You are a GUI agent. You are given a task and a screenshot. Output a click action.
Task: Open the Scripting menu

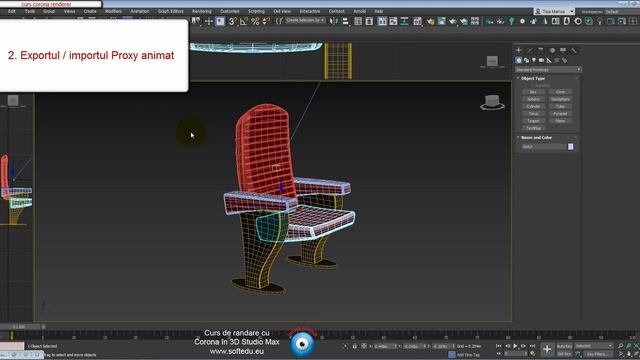point(256,11)
